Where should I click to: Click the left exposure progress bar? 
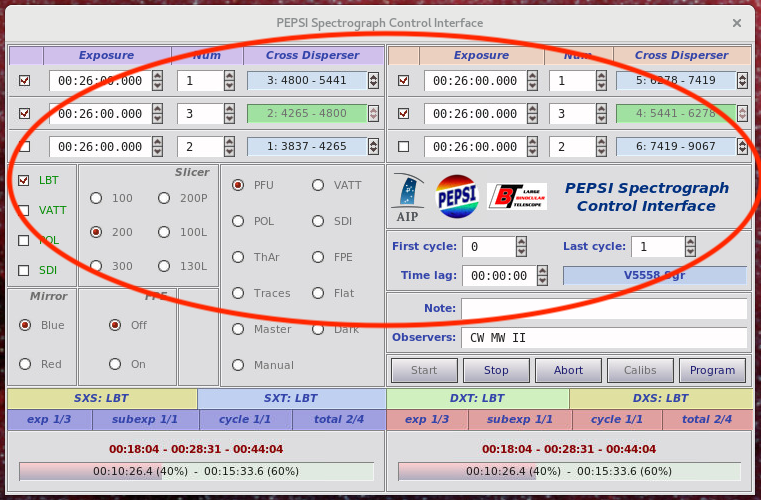[196, 471]
